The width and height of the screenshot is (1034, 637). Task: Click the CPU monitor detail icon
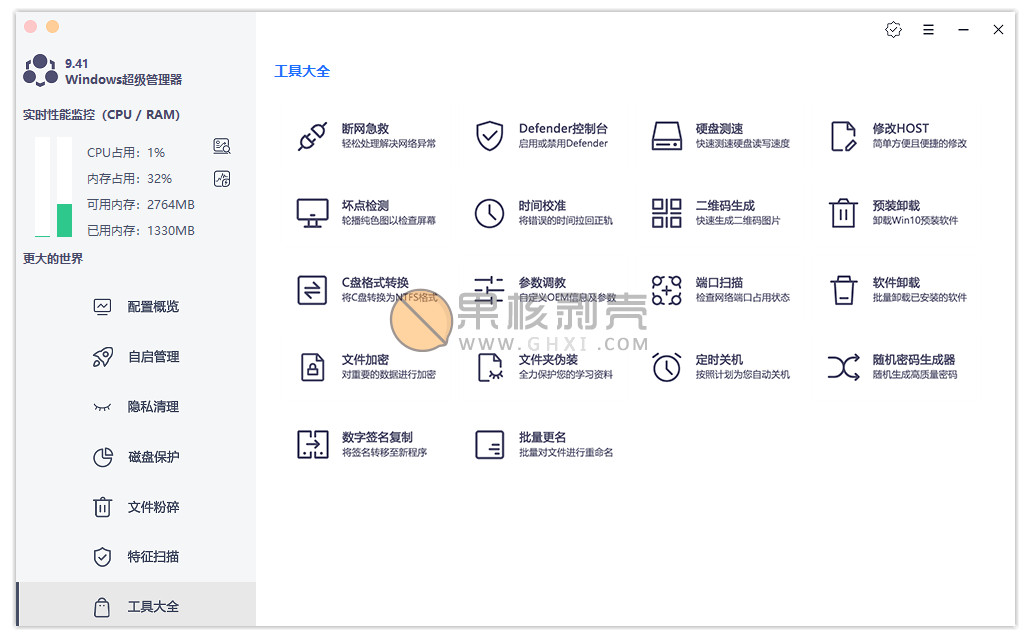[222, 147]
